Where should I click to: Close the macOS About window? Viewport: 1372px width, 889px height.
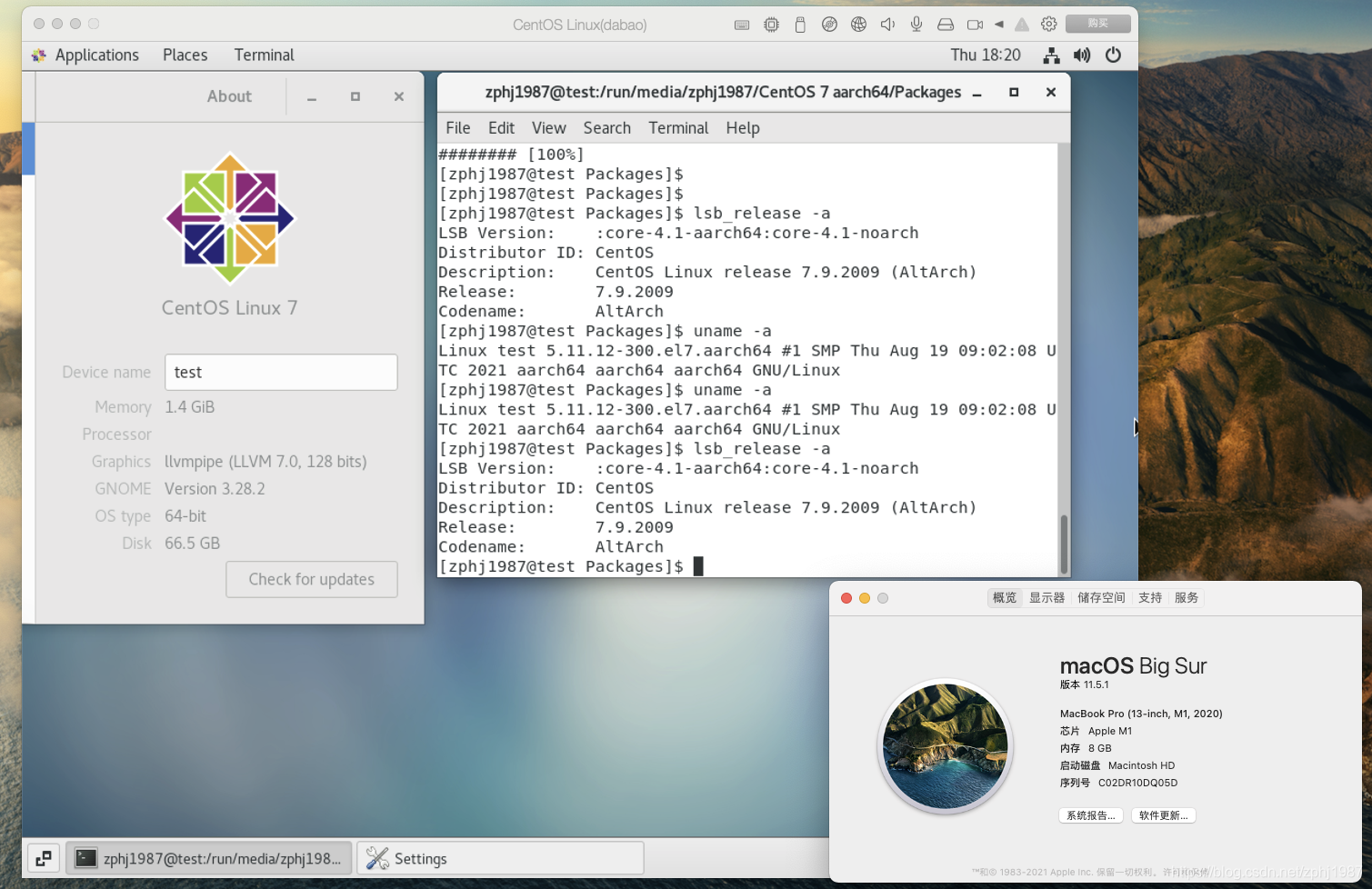[846, 598]
